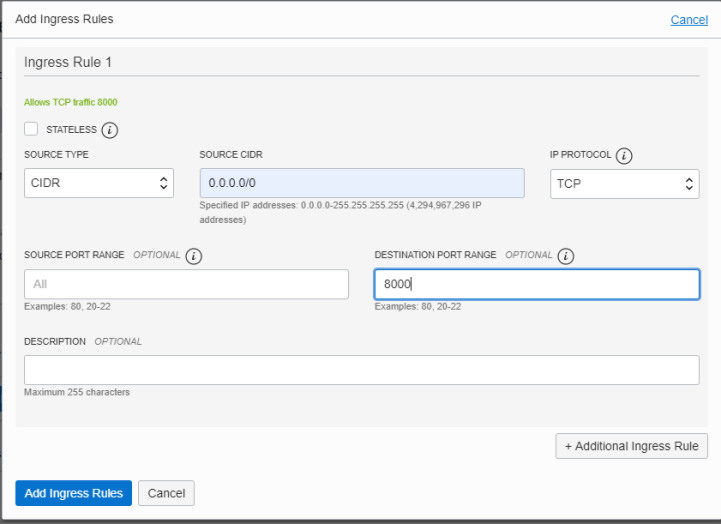The width and height of the screenshot is (721, 524).
Task: Focus the Source Port Range input
Action: click(186, 284)
